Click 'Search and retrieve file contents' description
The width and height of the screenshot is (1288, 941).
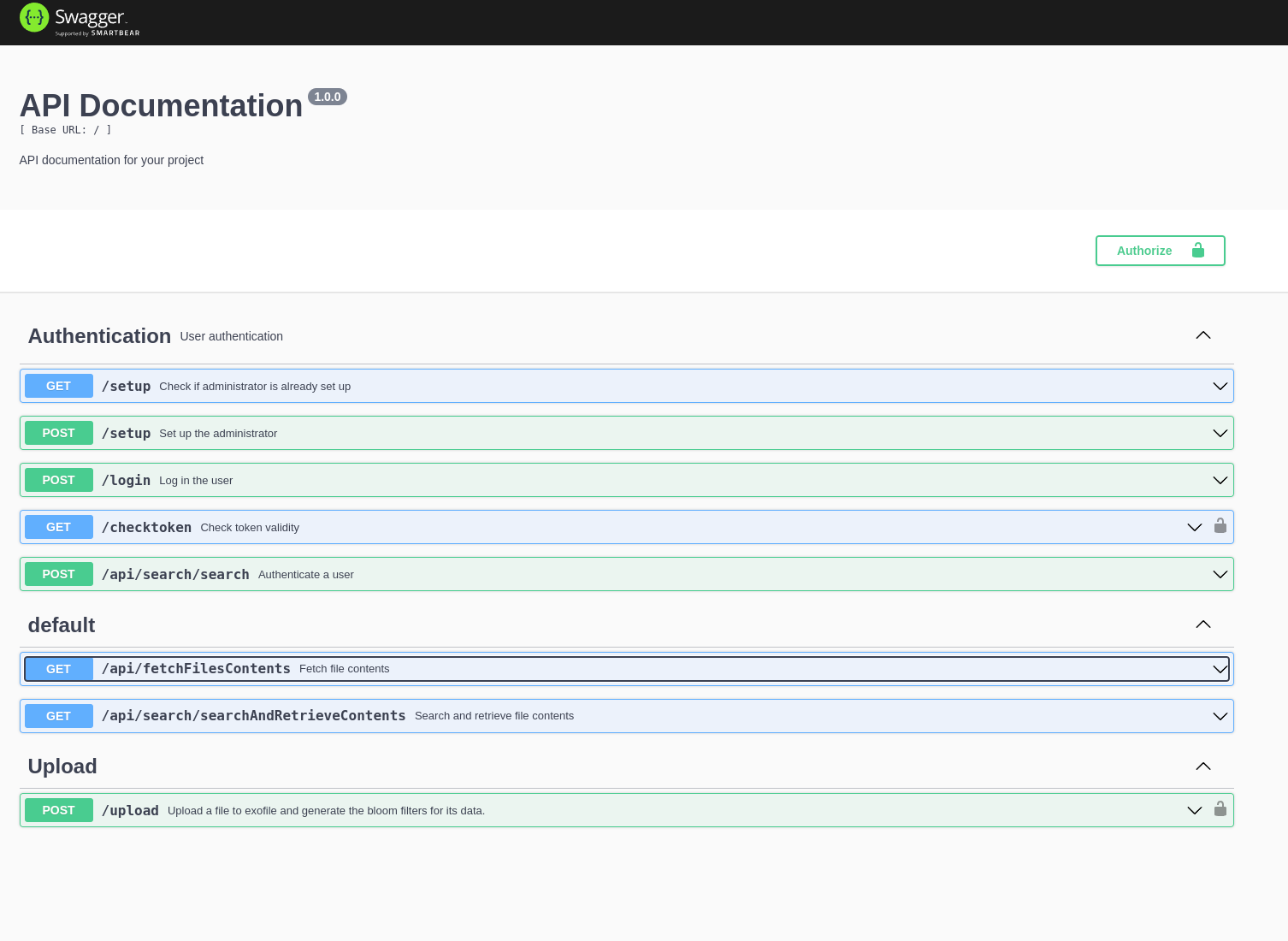coord(494,716)
